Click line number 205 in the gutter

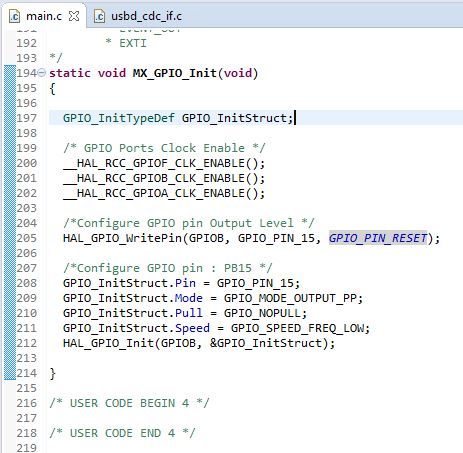click(27, 238)
